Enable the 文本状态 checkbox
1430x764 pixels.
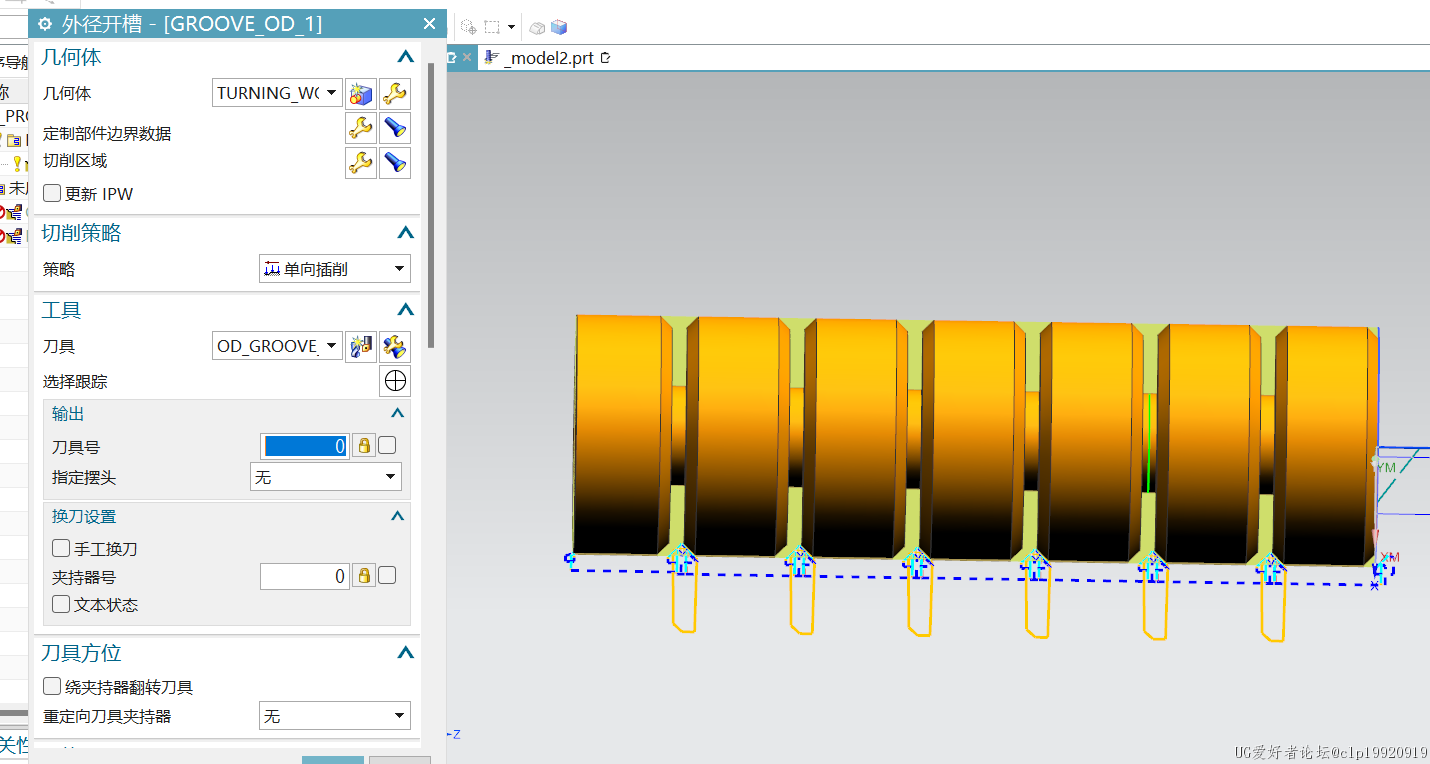(61, 604)
